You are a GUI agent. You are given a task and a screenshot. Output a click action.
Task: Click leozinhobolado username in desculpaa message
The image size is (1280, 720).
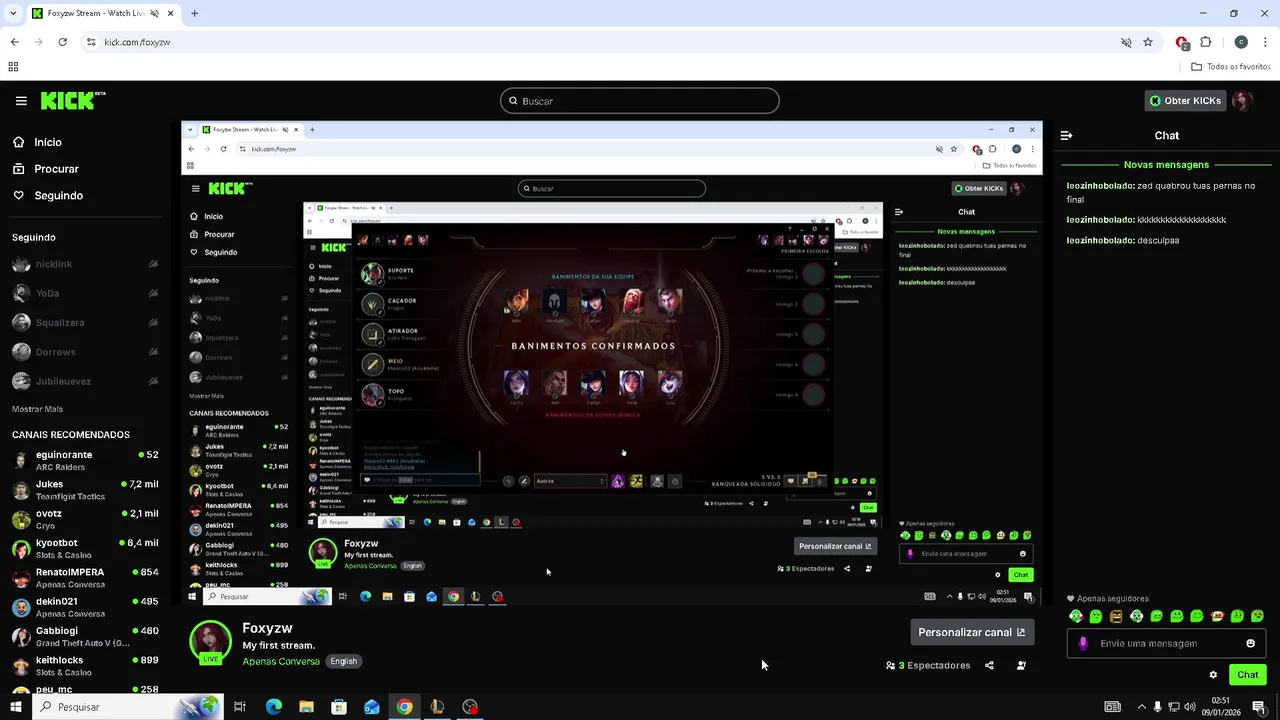(1100, 240)
